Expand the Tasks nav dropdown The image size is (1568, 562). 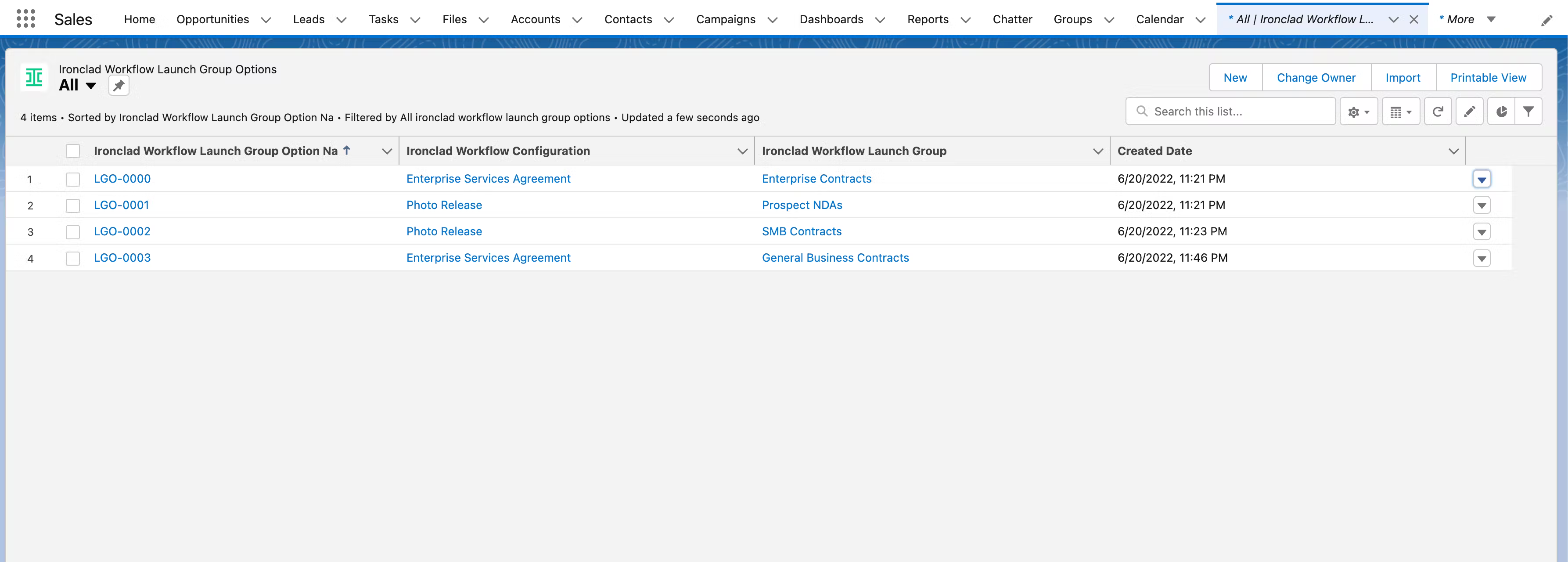pos(415,19)
